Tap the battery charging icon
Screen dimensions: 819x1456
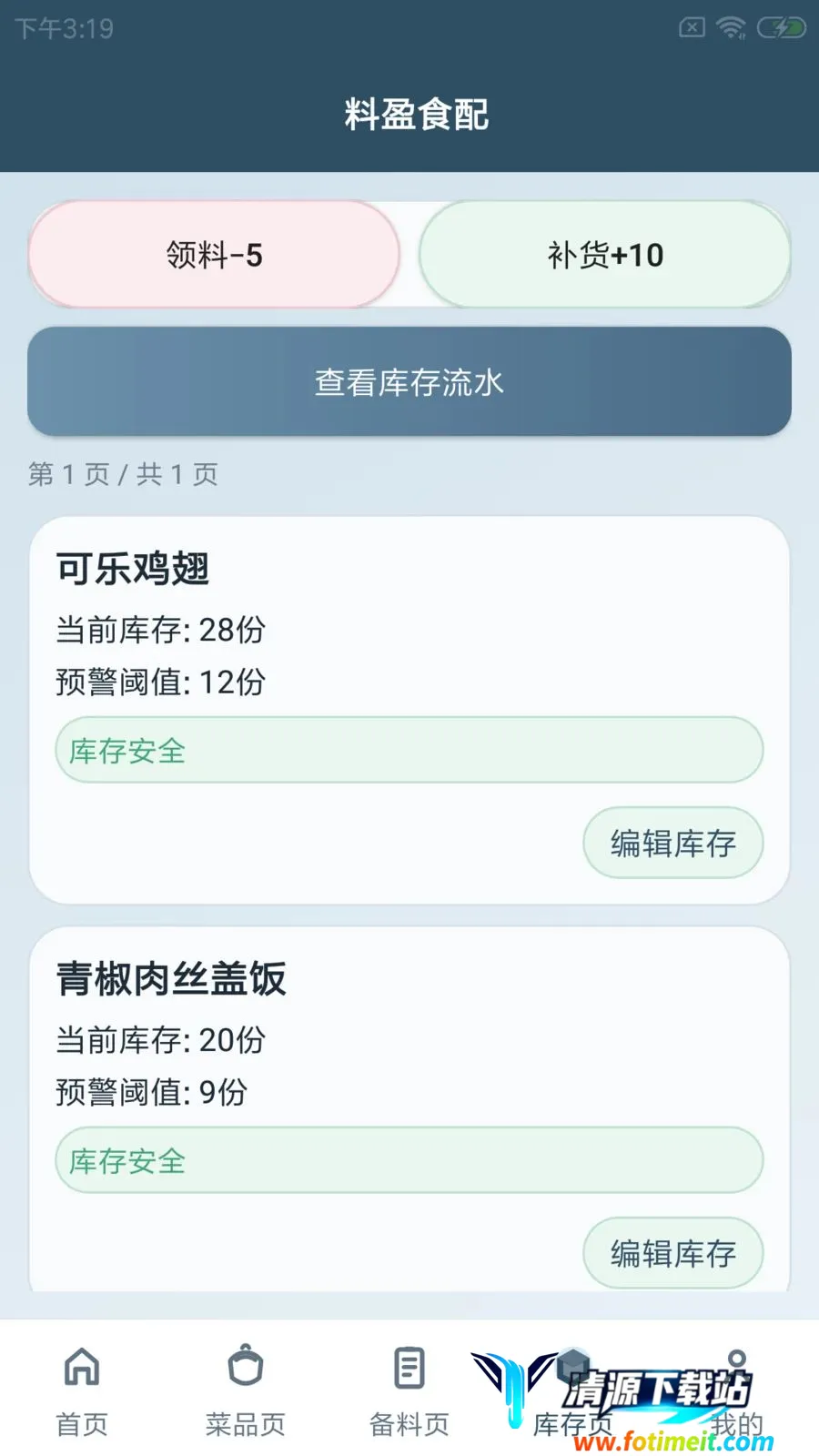click(782, 28)
